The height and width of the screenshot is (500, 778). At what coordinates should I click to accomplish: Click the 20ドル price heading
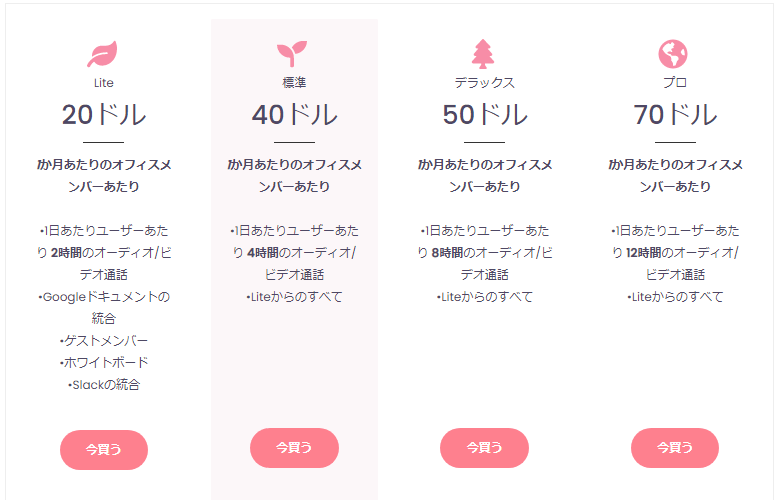pyautogui.click(x=104, y=115)
